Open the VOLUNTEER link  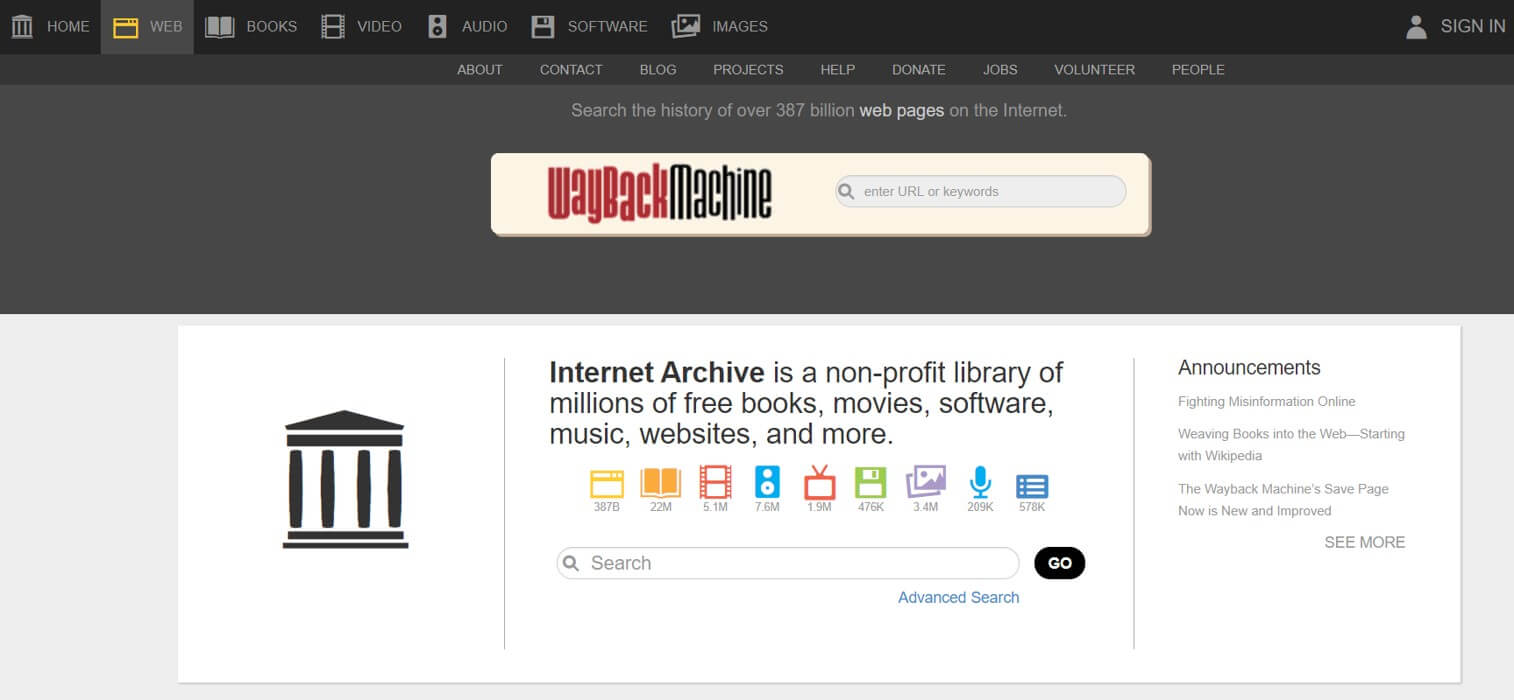(1095, 70)
